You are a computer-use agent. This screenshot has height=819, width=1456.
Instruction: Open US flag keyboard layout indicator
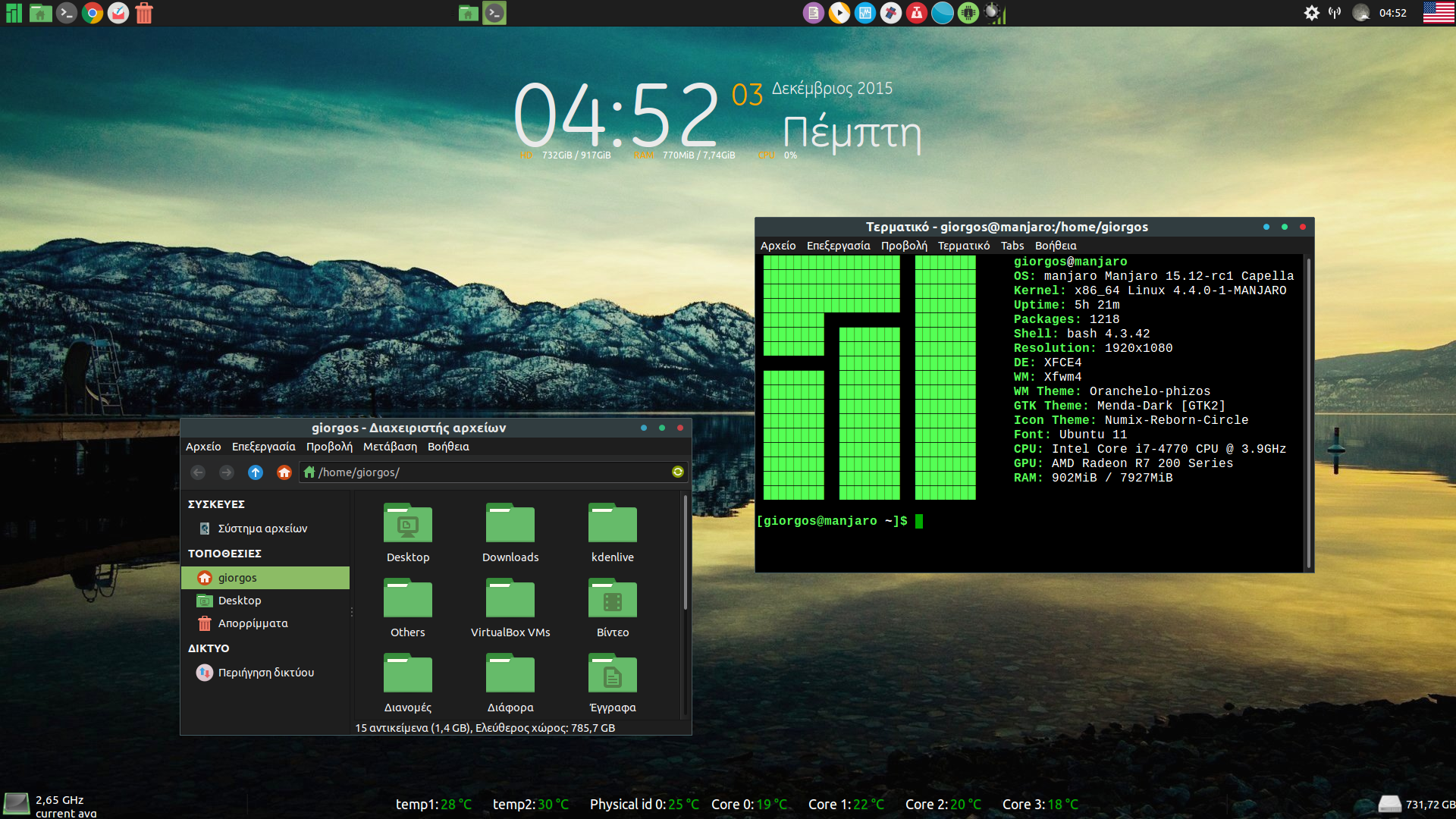tap(1439, 13)
